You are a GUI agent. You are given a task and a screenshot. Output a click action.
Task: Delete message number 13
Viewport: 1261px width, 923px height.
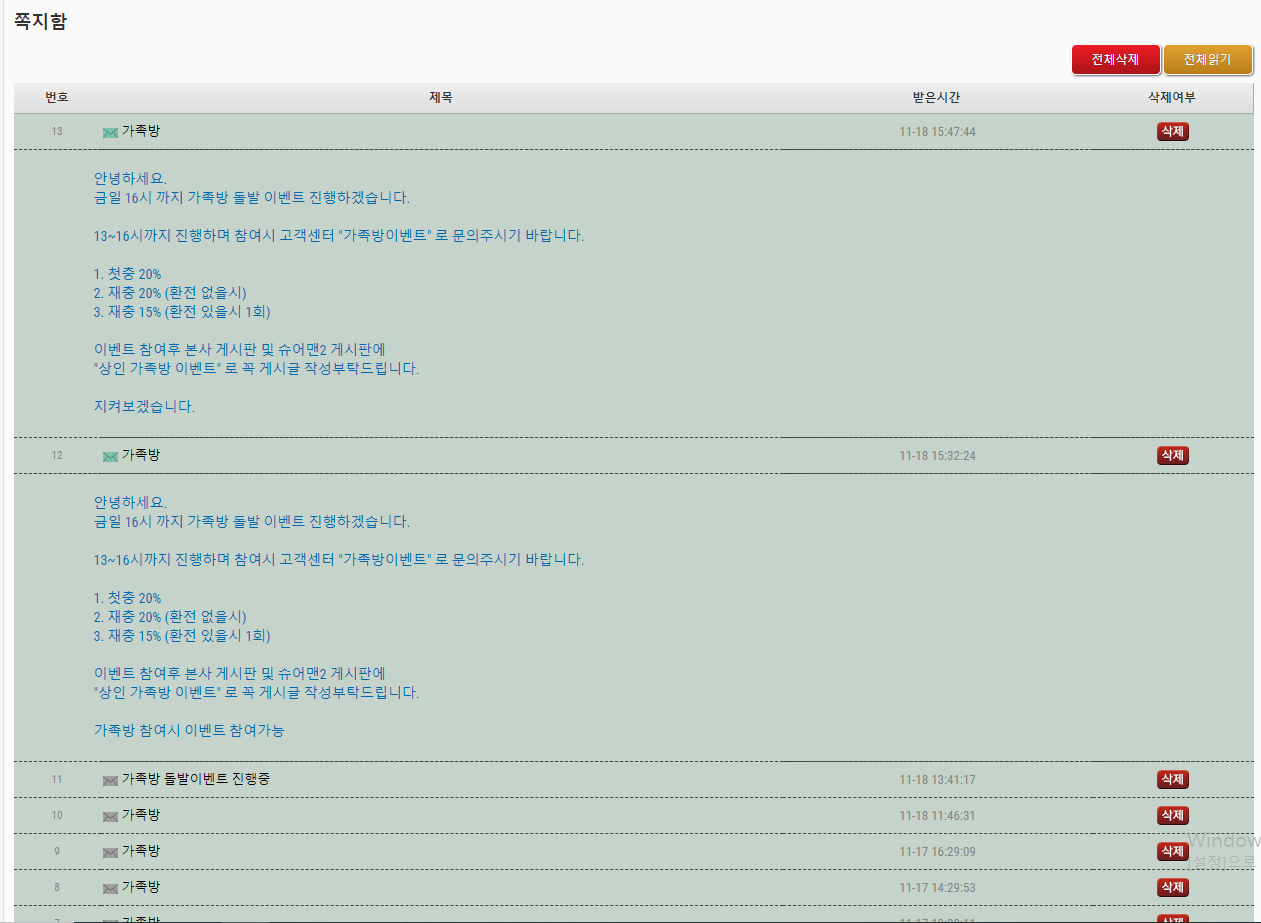(x=1172, y=132)
